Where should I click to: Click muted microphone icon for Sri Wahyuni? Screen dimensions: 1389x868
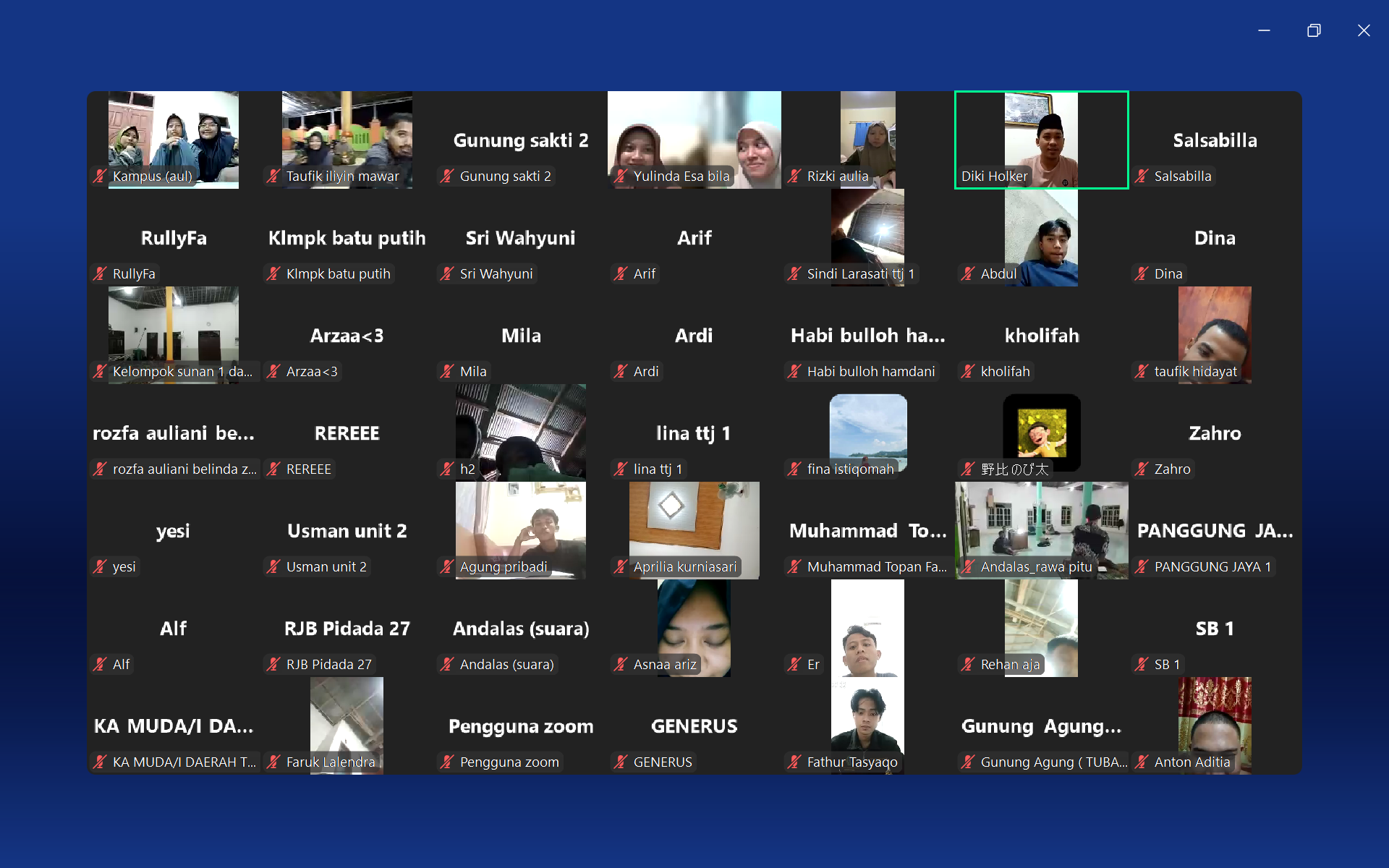pos(447,273)
